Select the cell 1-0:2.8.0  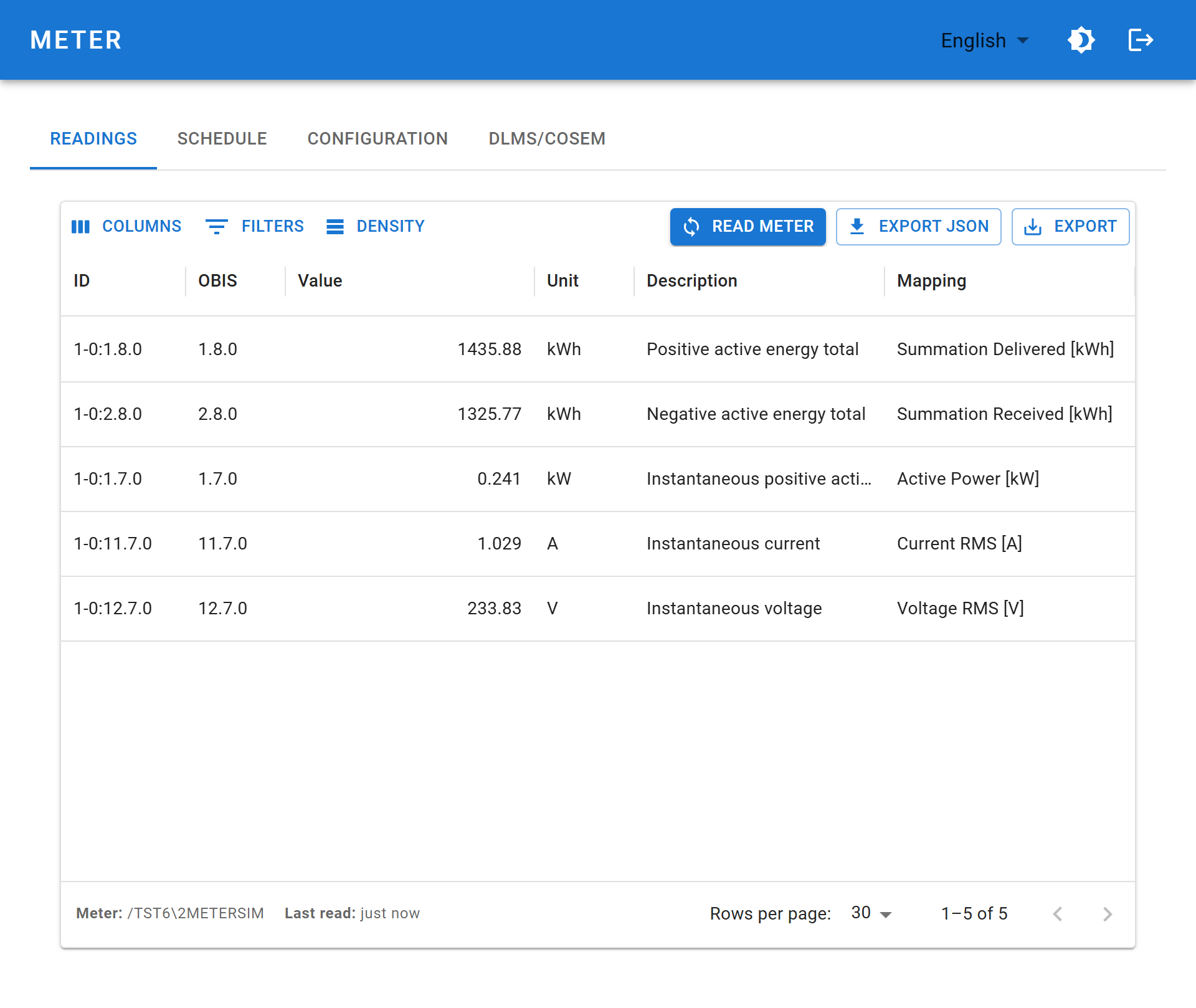(x=108, y=414)
